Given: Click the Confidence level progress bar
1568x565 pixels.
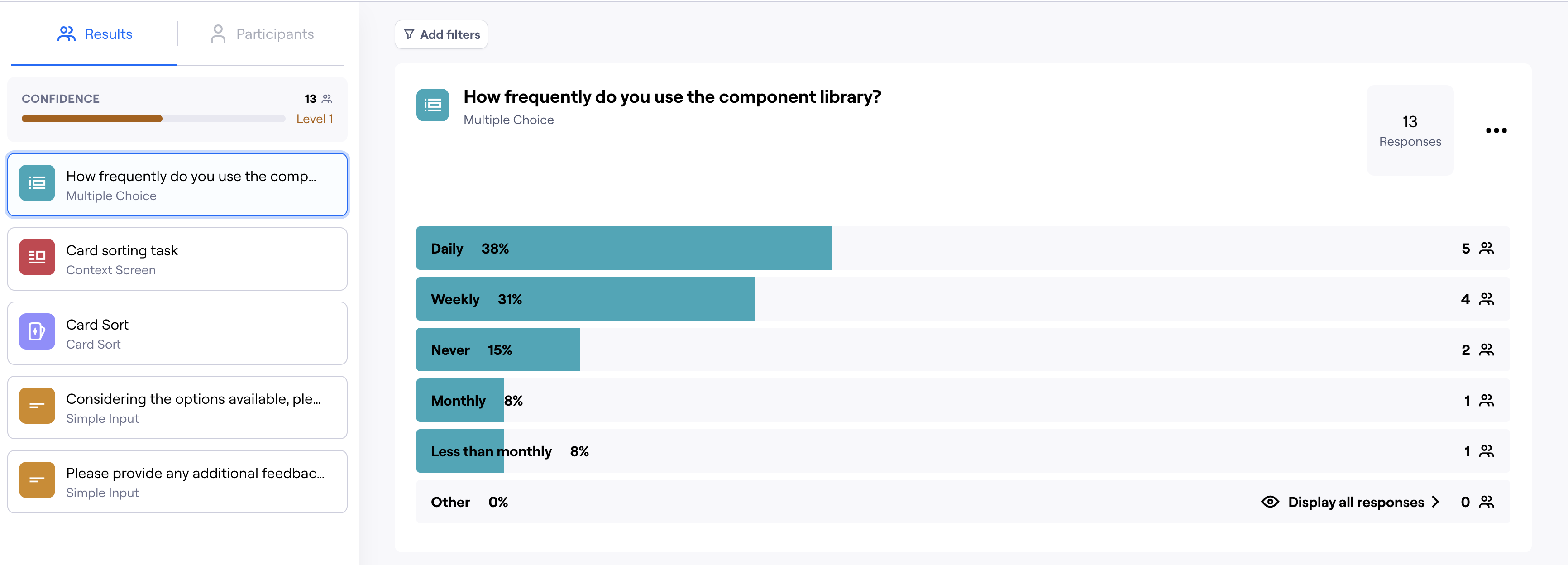Looking at the screenshot, I should (x=153, y=119).
